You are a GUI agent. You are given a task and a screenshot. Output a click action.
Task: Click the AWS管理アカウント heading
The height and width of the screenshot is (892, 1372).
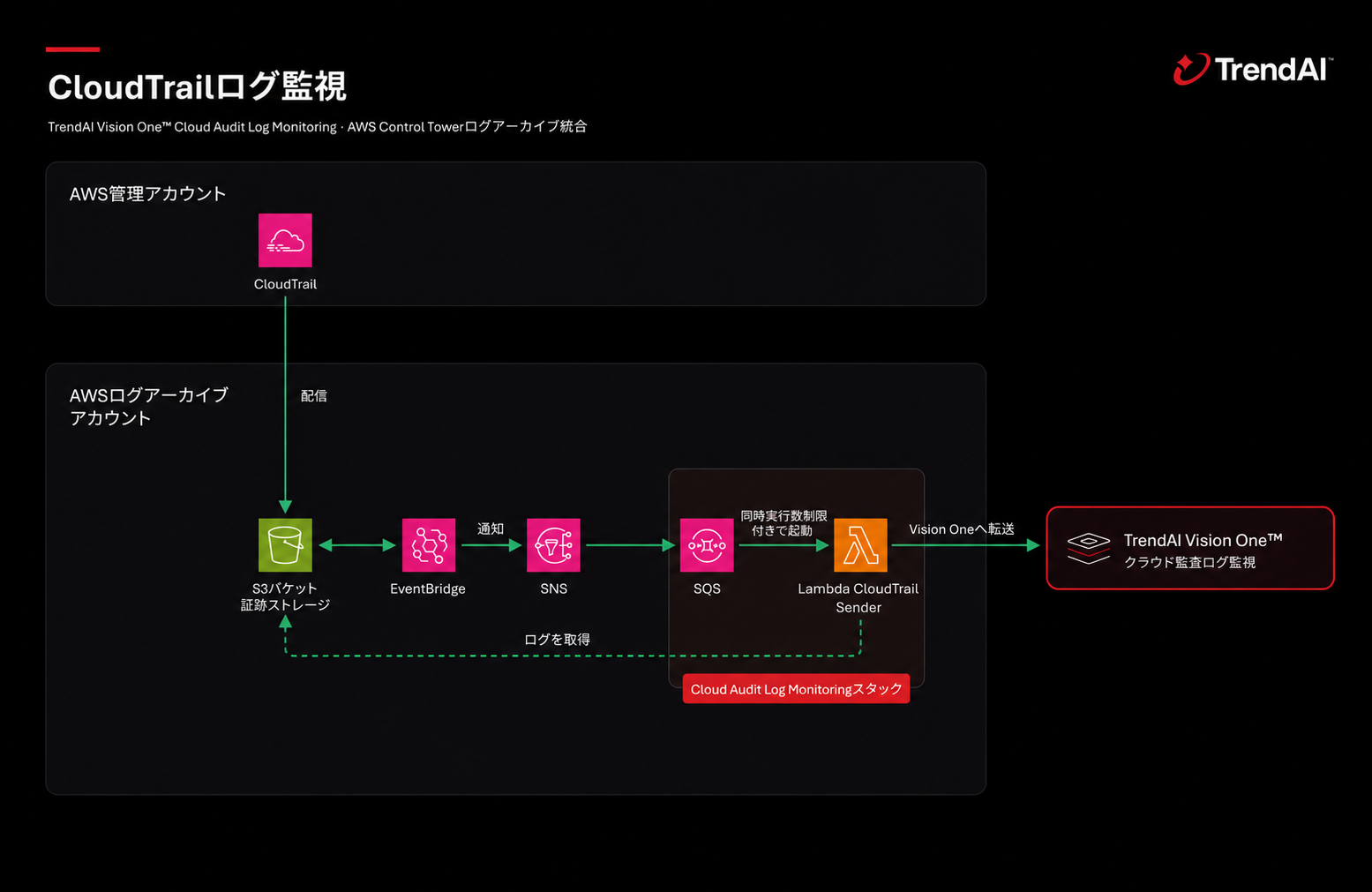point(148,194)
